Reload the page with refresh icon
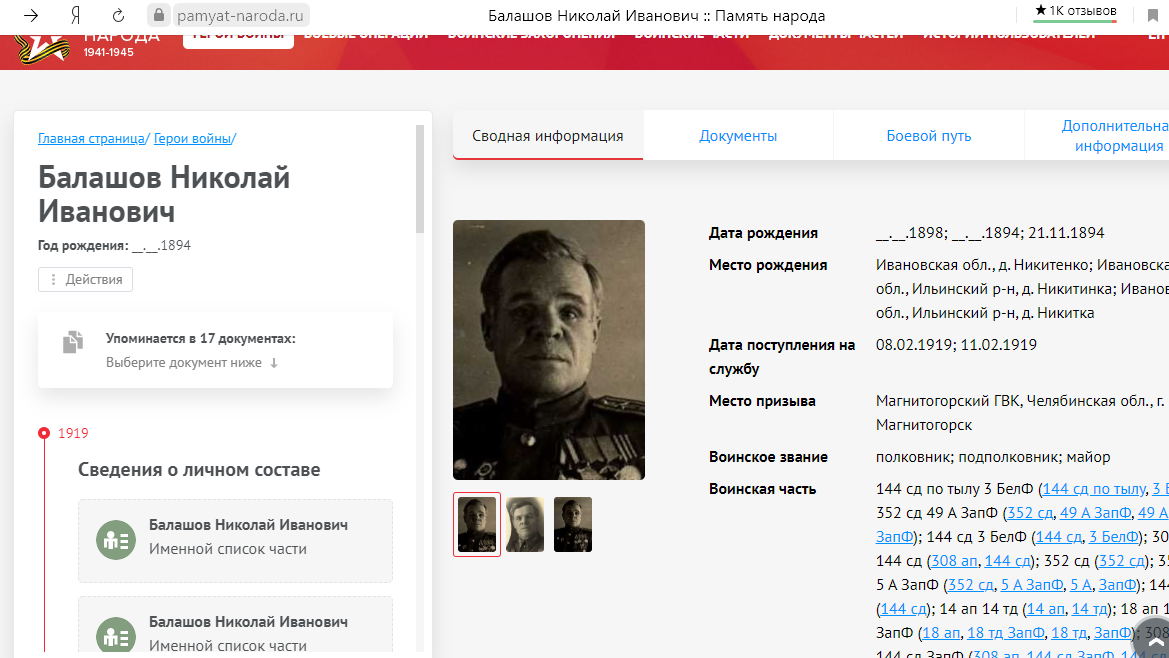This screenshot has height=658, width=1169. point(118,16)
